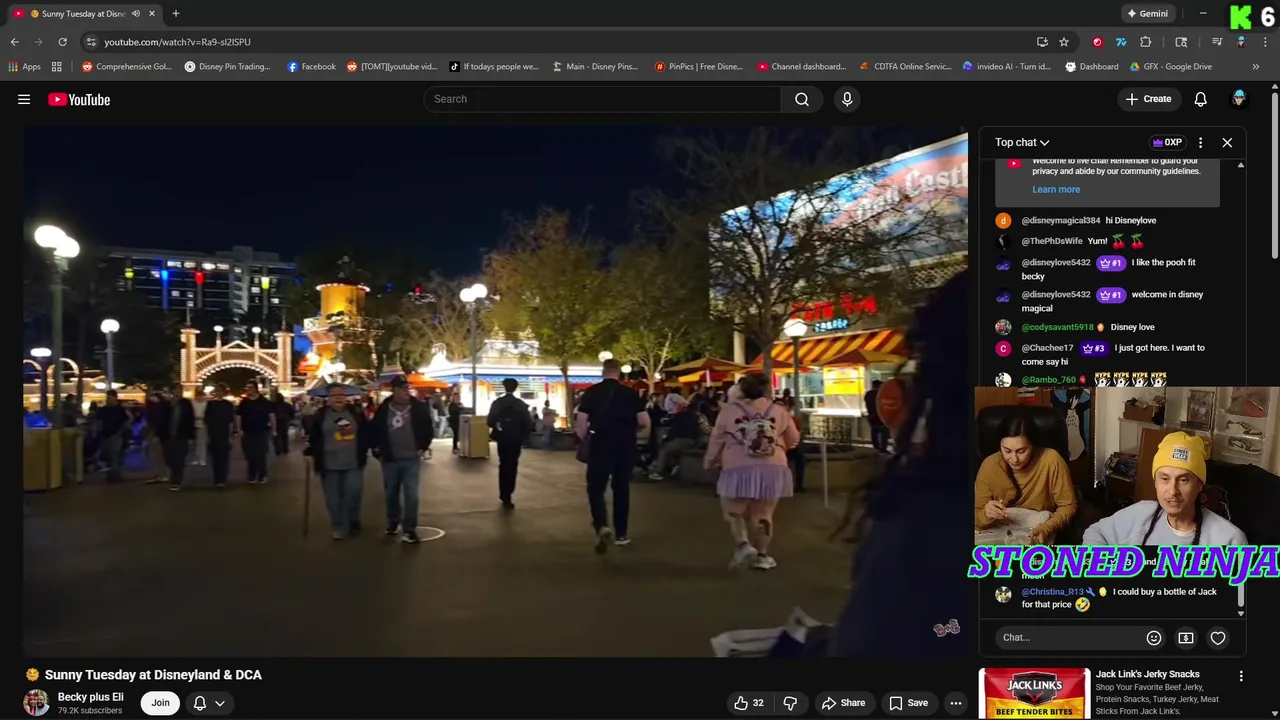
Task: Open Chrome media controls icon
Action: (x=1217, y=42)
